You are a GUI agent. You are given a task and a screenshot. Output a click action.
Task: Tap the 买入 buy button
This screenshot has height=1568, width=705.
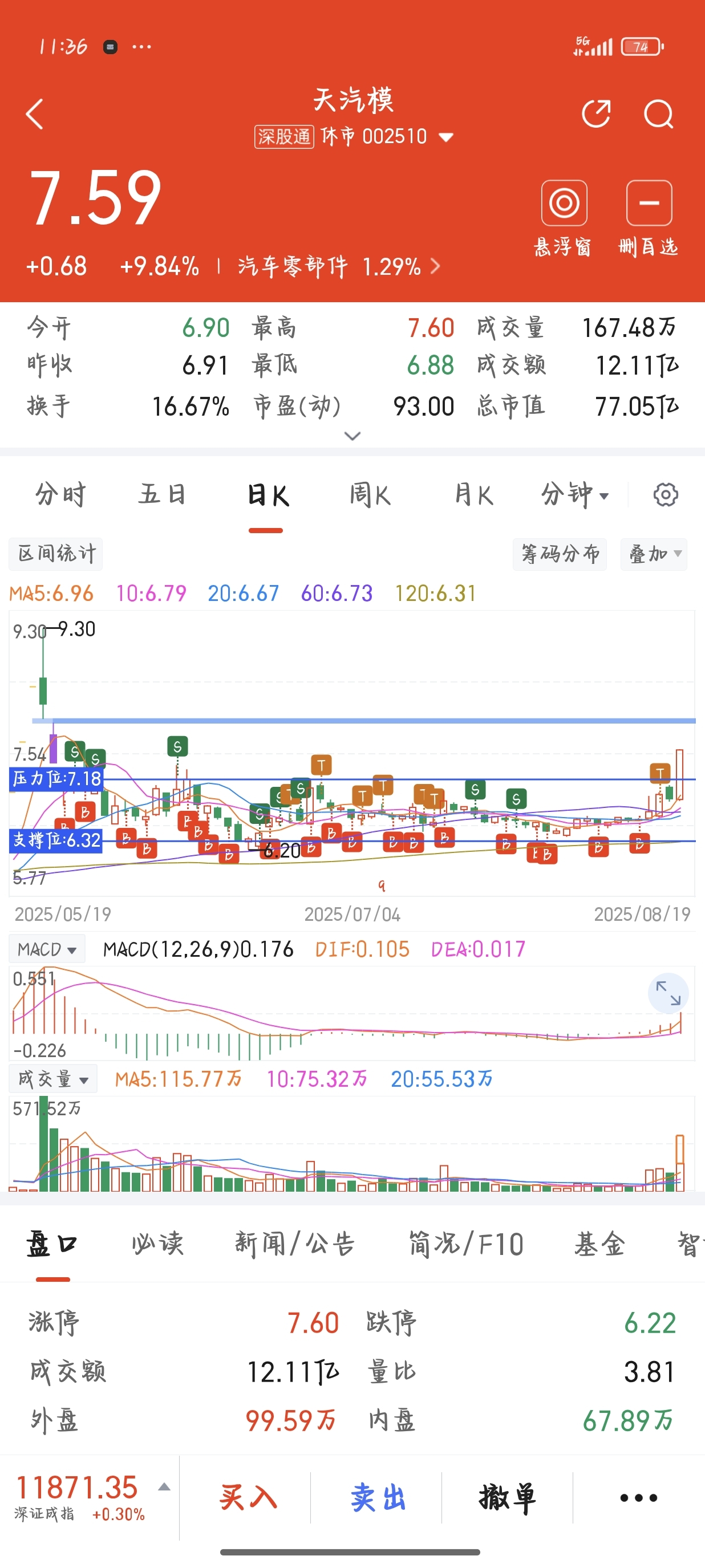tap(248, 1498)
